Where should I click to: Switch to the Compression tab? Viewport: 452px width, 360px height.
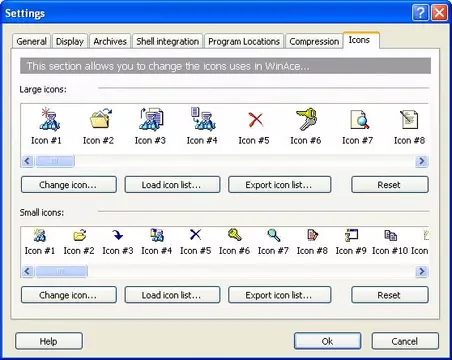click(314, 41)
